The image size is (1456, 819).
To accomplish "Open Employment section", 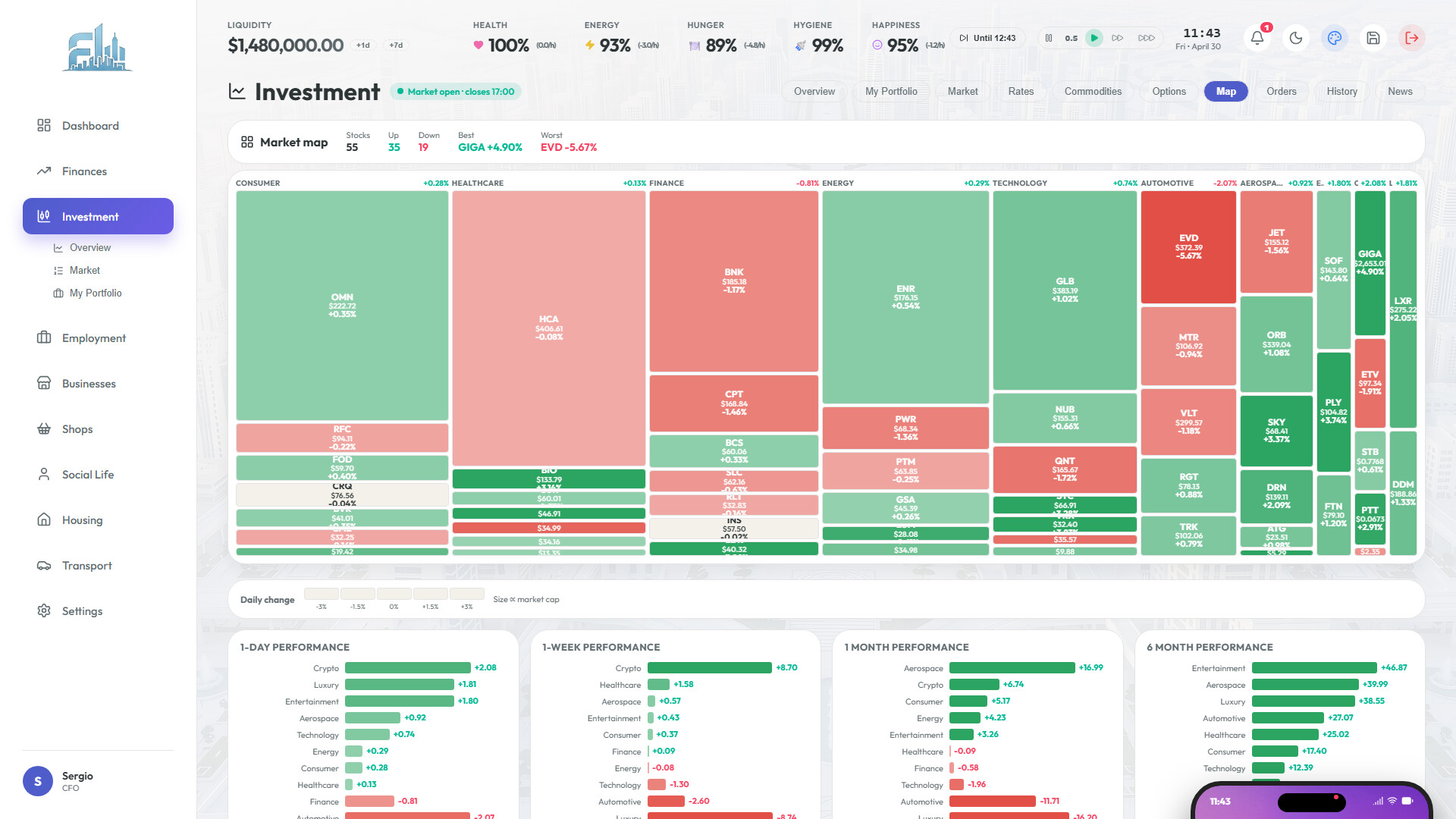I will click(98, 338).
